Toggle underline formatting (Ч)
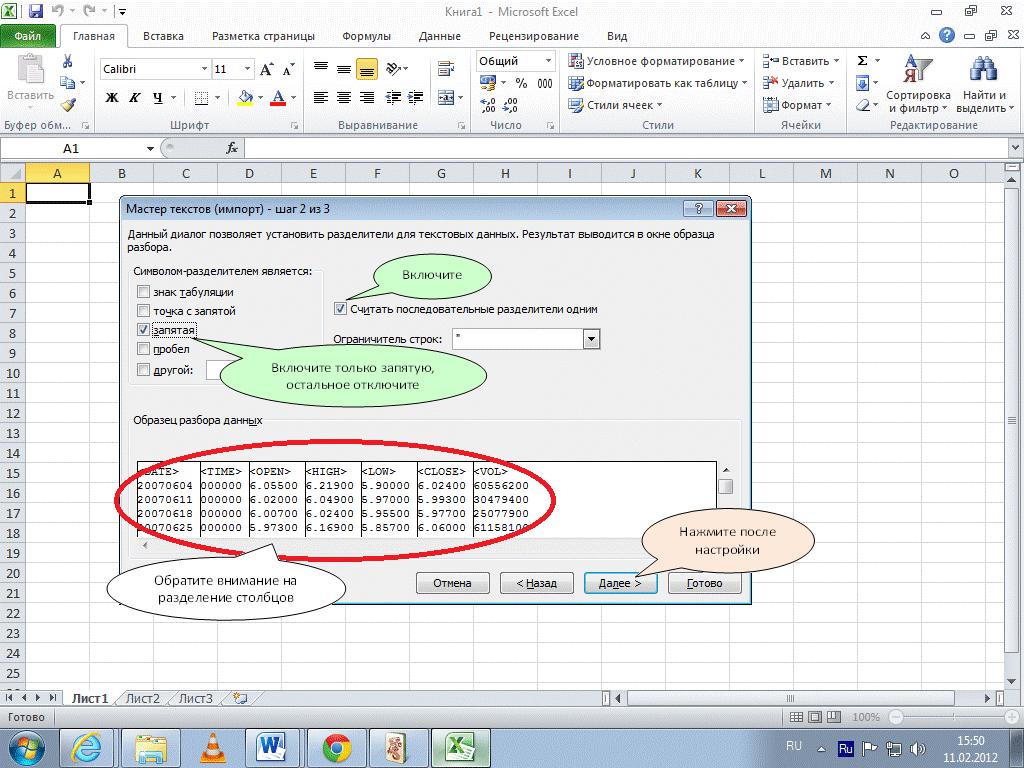The height and width of the screenshot is (768, 1024). pyautogui.click(x=157, y=98)
